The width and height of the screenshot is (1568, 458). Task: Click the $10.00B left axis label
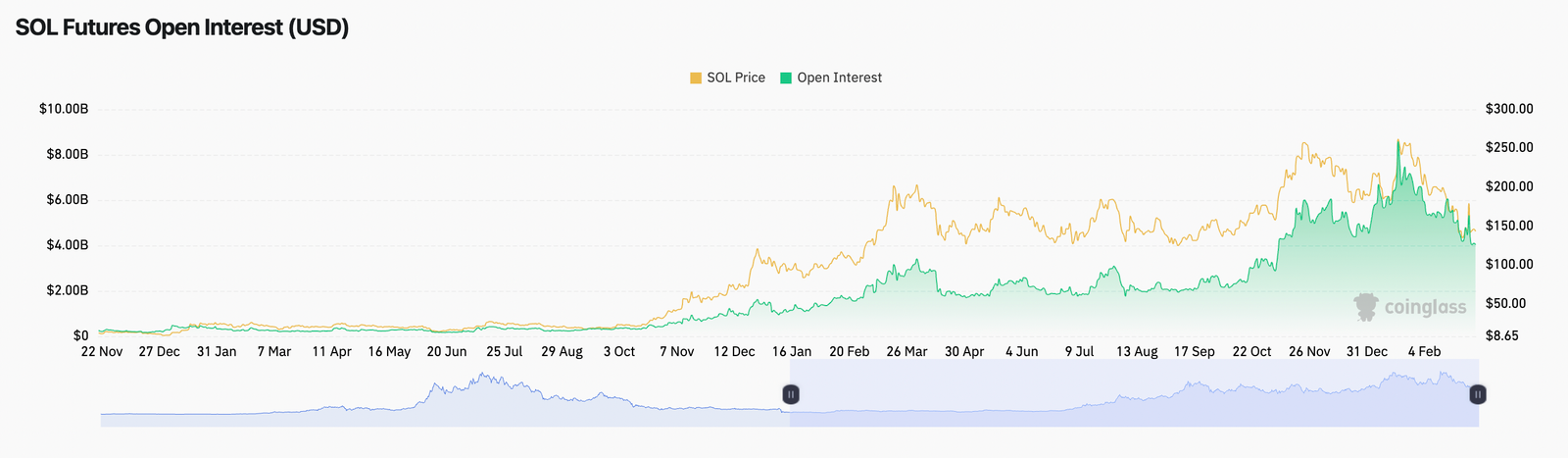[64, 109]
